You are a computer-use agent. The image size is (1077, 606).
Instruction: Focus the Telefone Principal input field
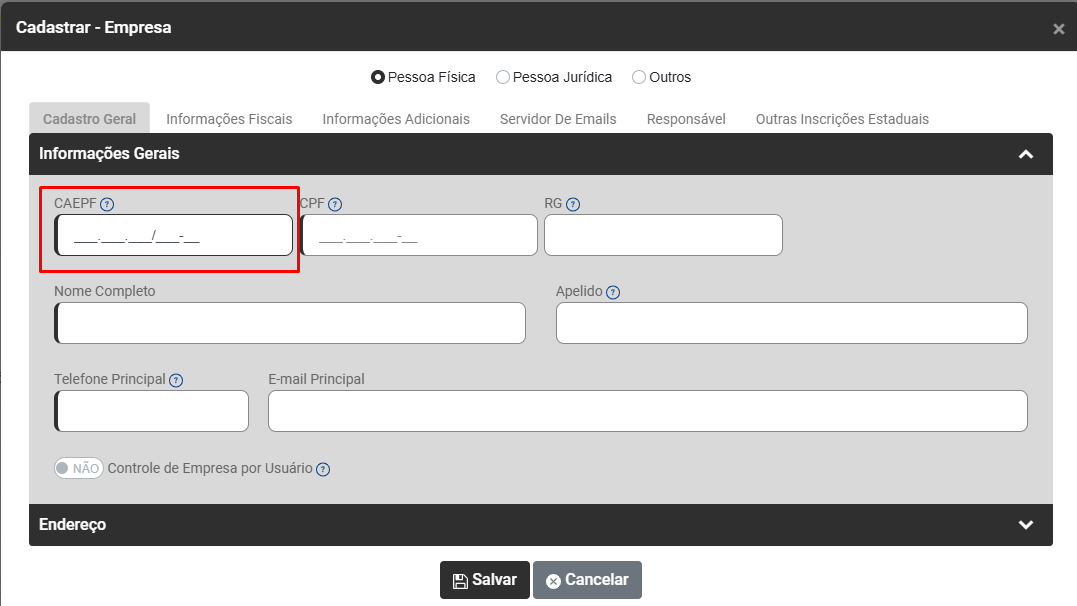coord(151,411)
